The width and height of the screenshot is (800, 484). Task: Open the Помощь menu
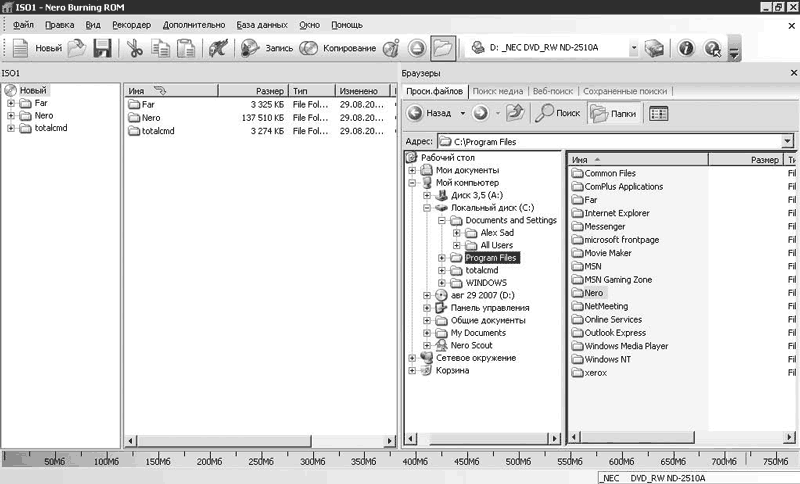(x=347, y=24)
